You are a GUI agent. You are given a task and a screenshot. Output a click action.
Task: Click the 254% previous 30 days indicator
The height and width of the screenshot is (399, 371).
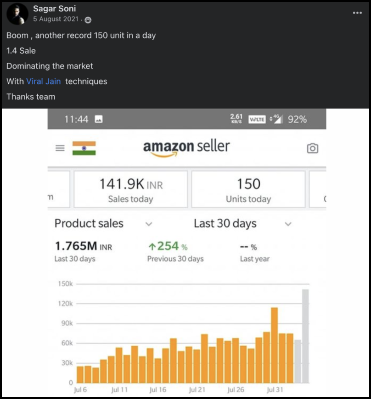(168, 247)
